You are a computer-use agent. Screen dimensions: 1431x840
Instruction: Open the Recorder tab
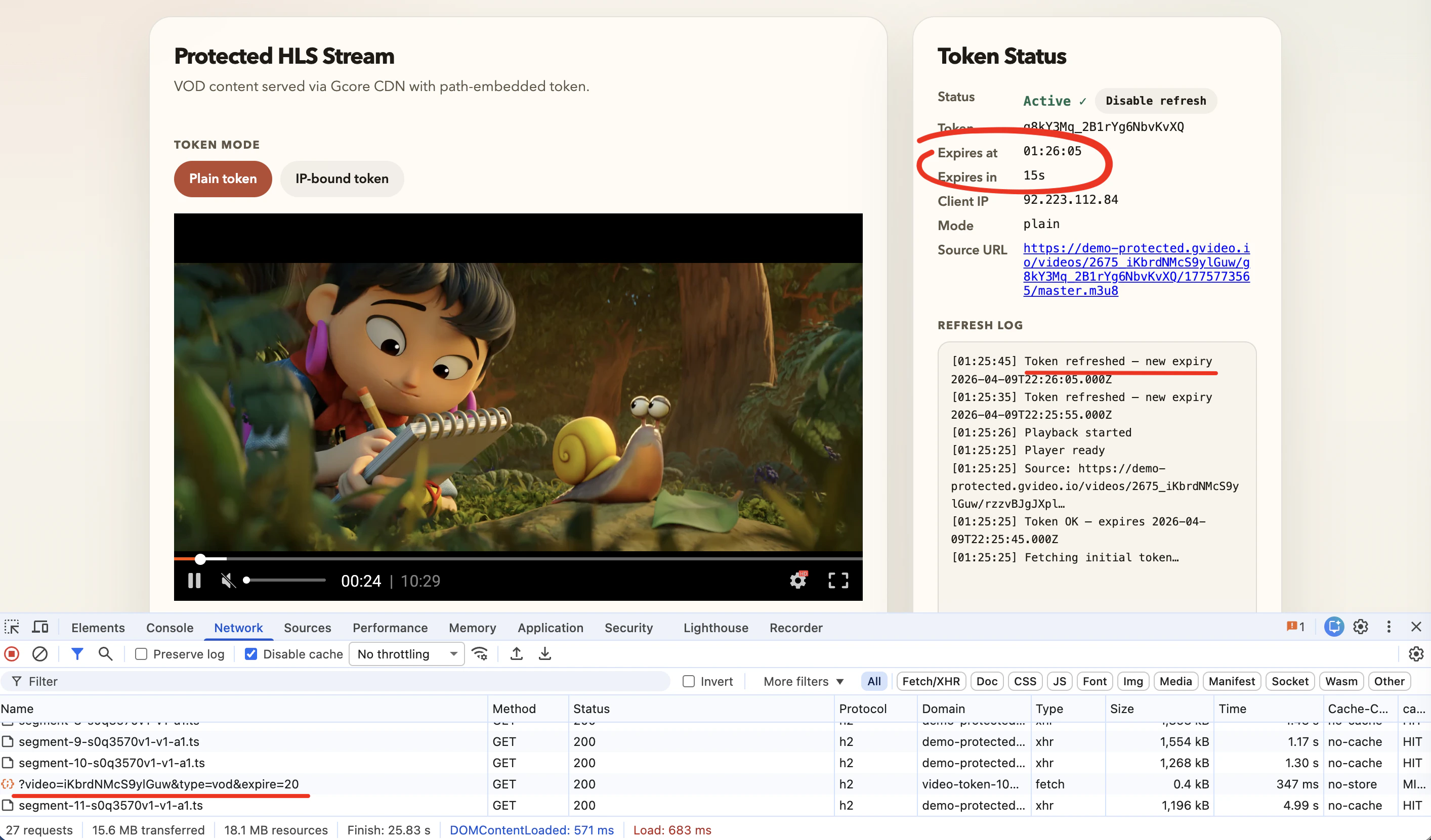(795, 628)
